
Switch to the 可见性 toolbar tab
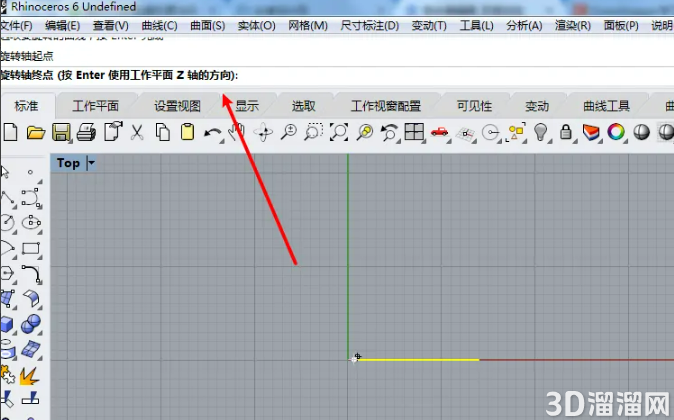click(474, 106)
